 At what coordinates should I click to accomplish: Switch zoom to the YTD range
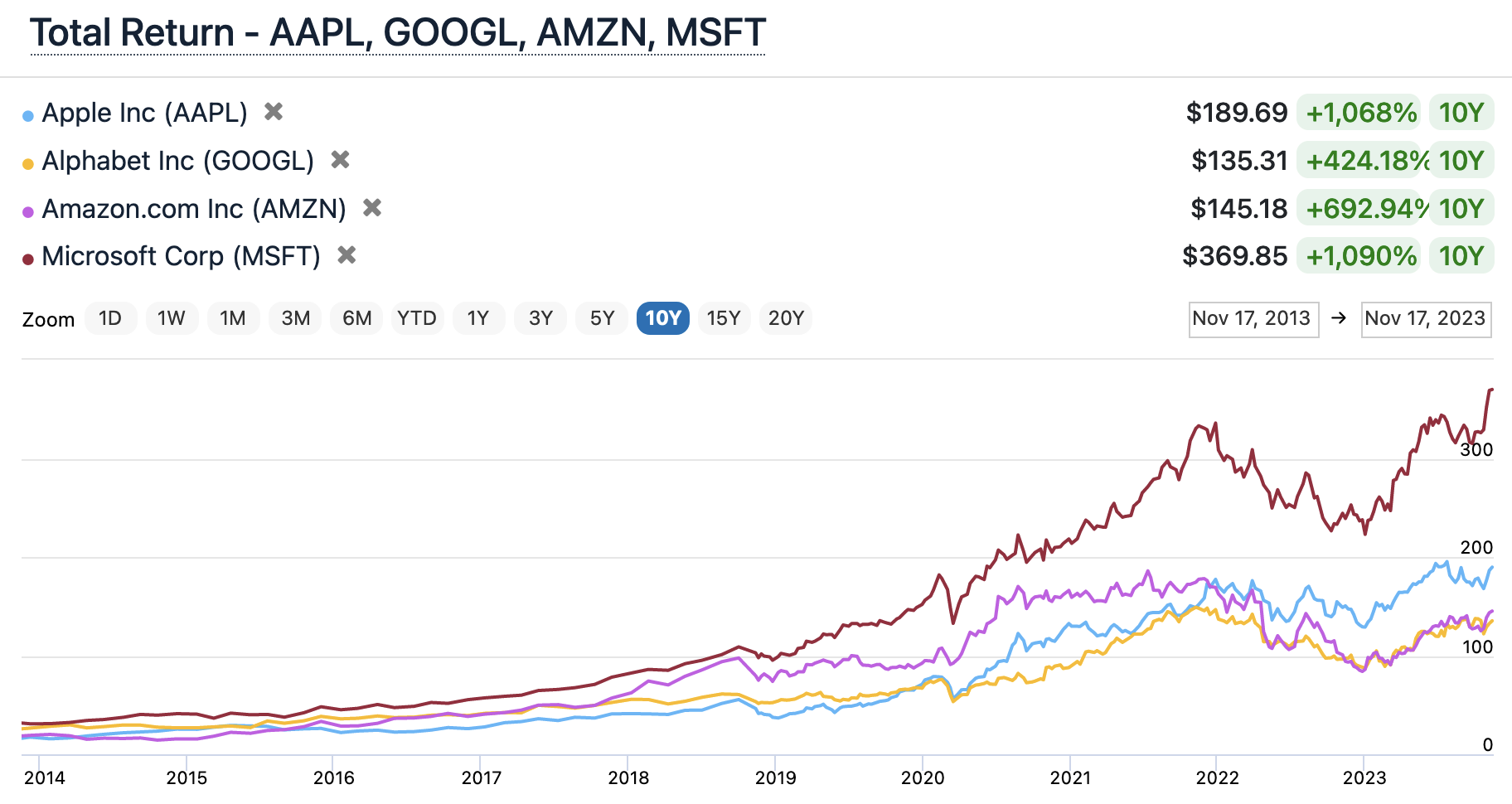coord(418,317)
